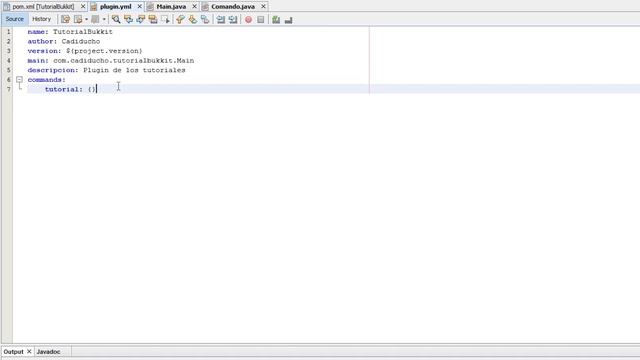The height and width of the screenshot is (360, 640).
Task: Go to Previous Bookmark icon
Action: tap(180, 19)
